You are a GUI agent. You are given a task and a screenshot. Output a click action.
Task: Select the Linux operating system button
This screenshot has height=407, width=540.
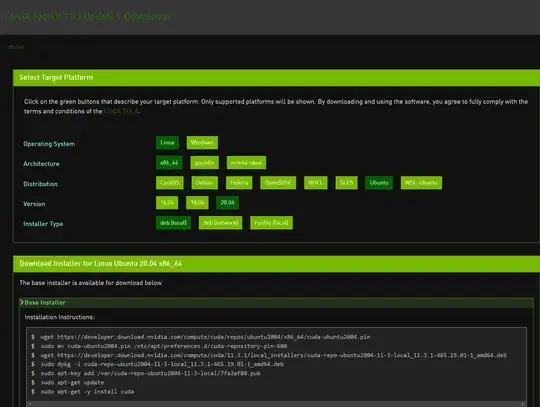click(x=167, y=143)
